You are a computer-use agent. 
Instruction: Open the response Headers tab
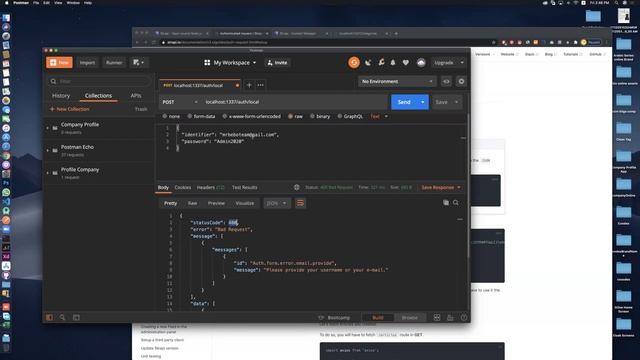tap(211, 187)
